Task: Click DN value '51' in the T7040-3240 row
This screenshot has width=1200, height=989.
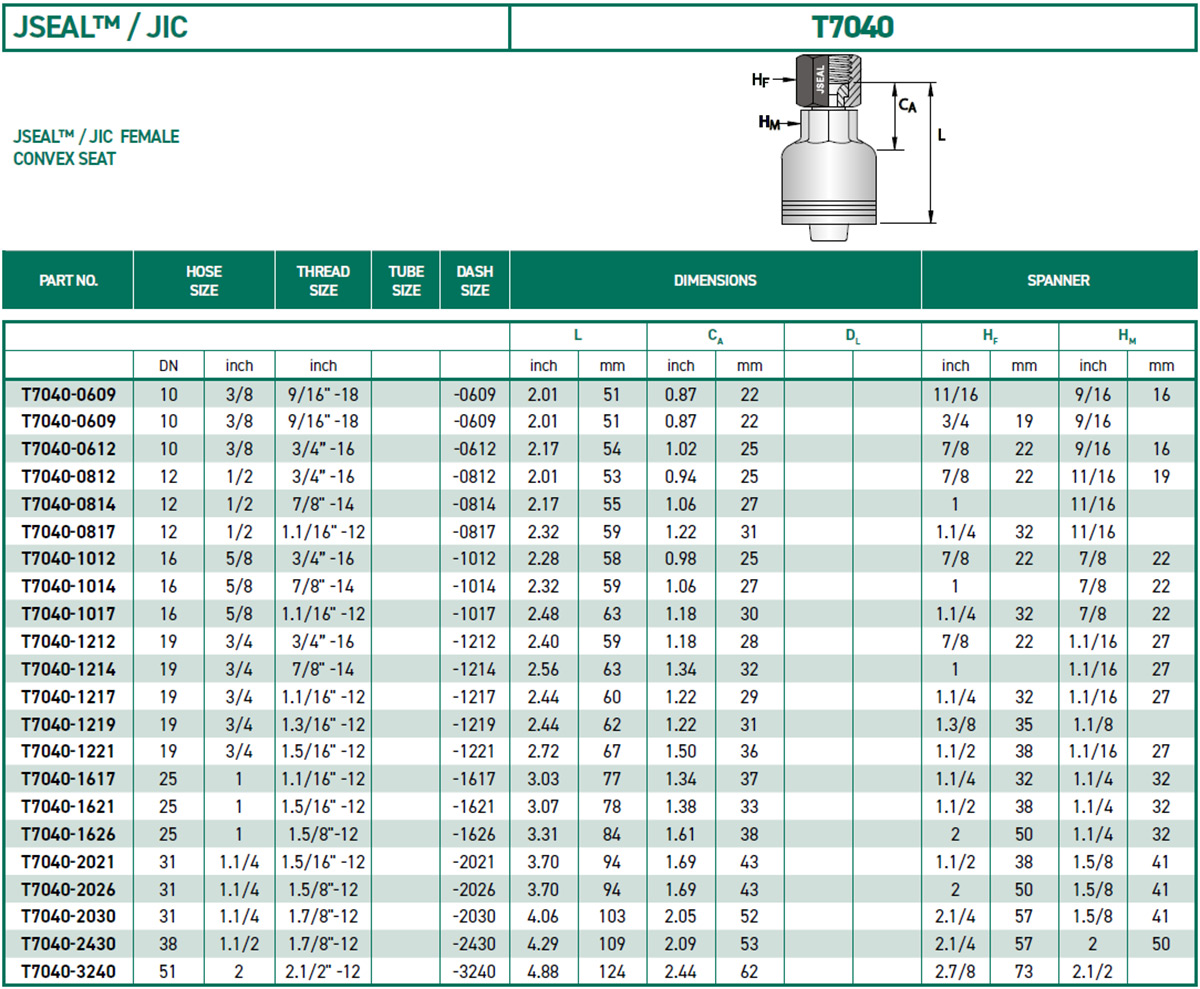Action: [168, 971]
